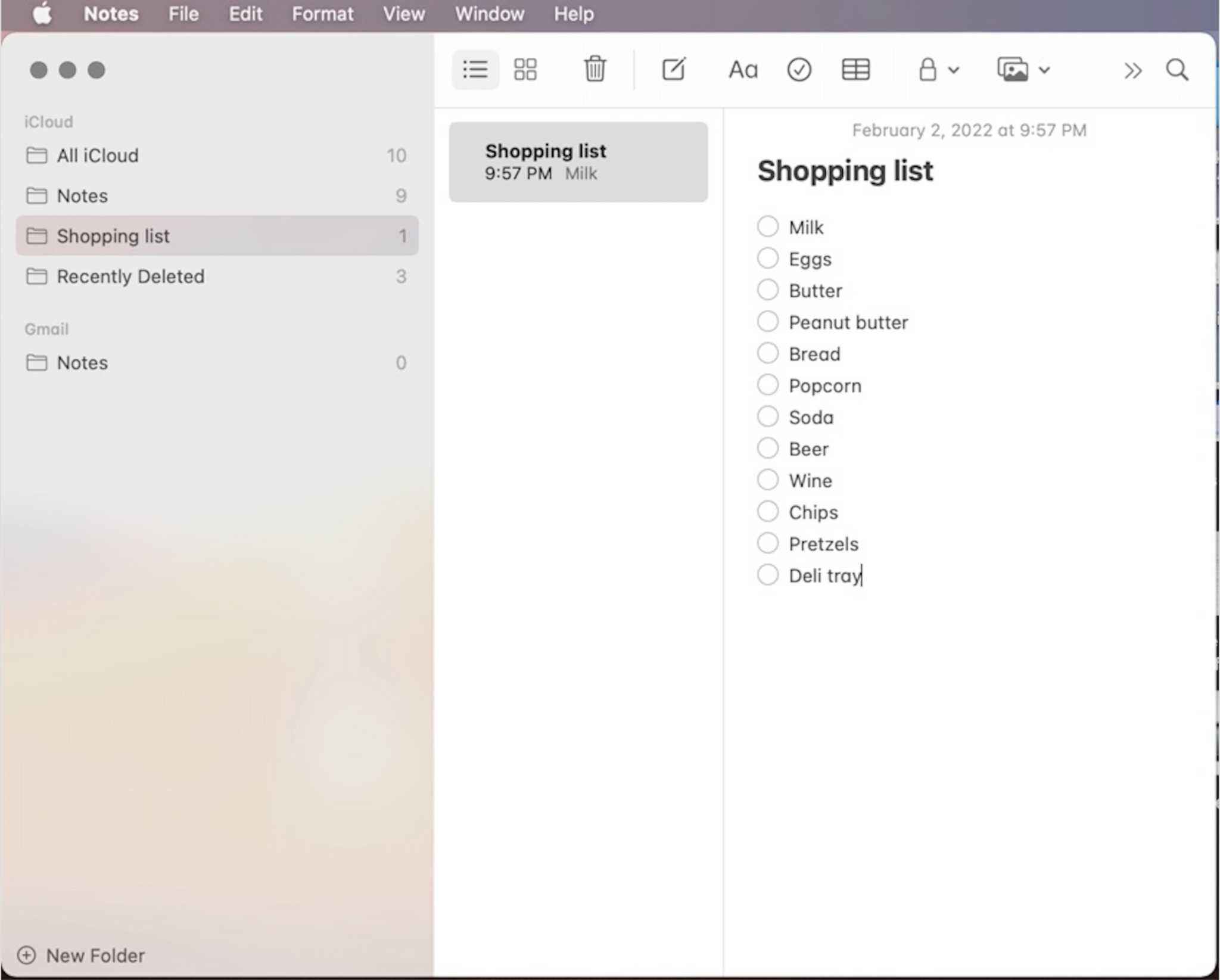Expand the overflow toolbar chevron

pos(1132,69)
